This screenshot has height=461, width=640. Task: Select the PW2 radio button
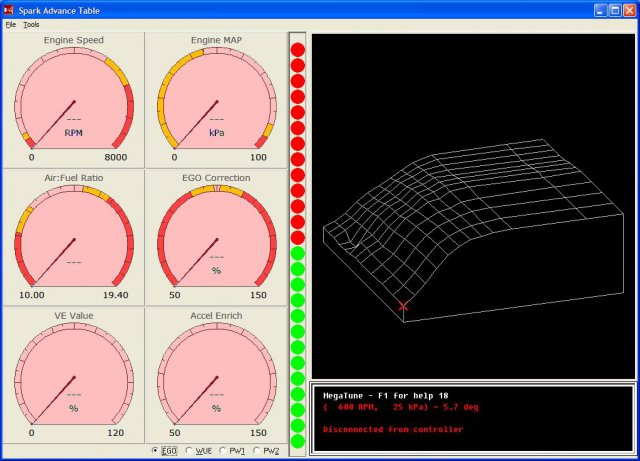[x=257, y=451]
